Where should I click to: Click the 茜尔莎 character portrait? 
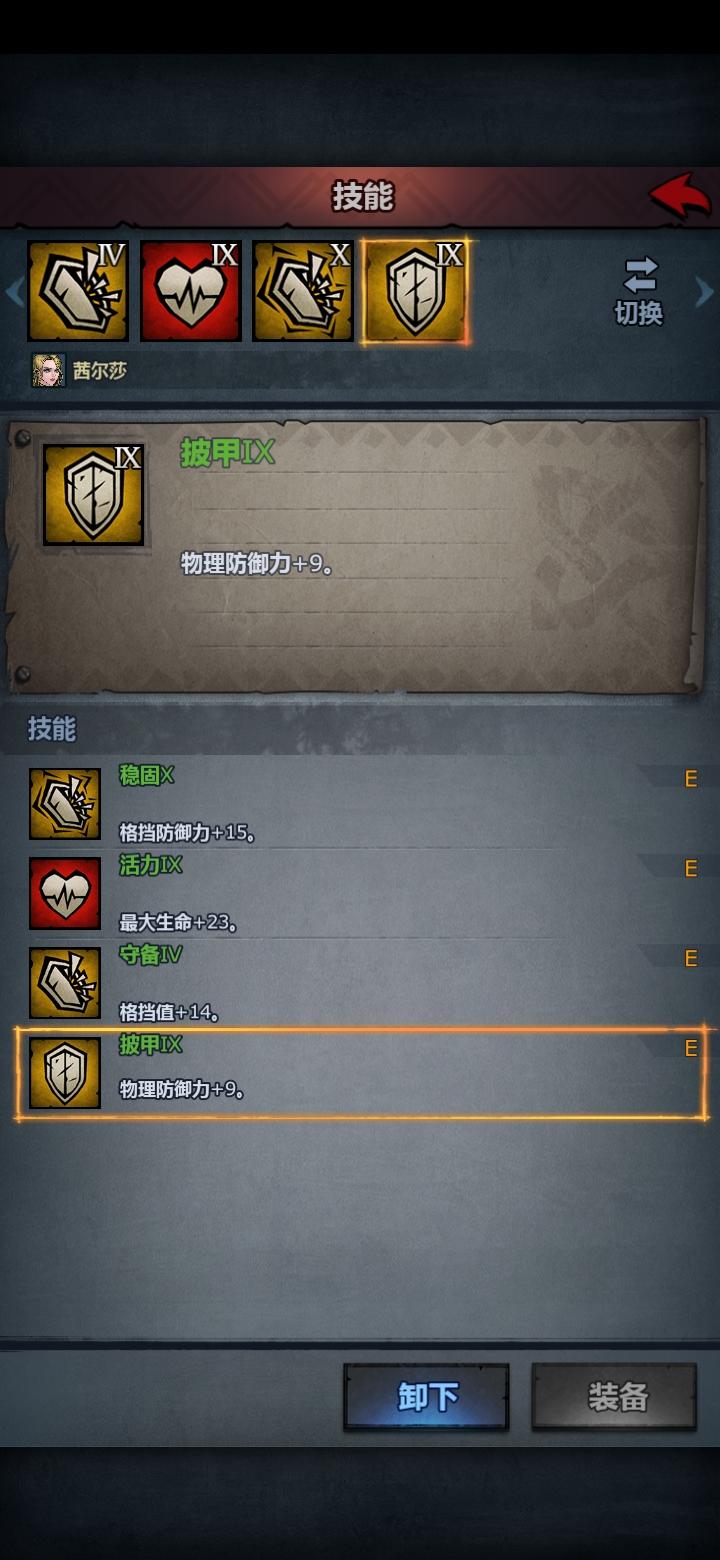point(48,371)
